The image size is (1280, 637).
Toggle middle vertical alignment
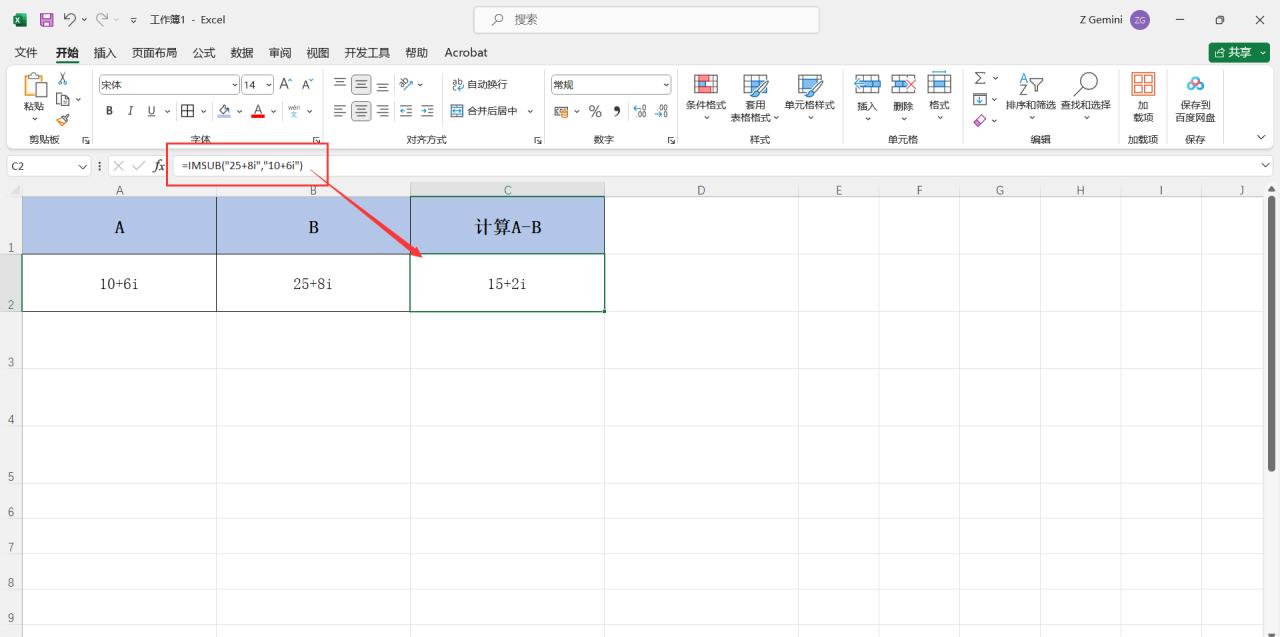pyautogui.click(x=361, y=85)
